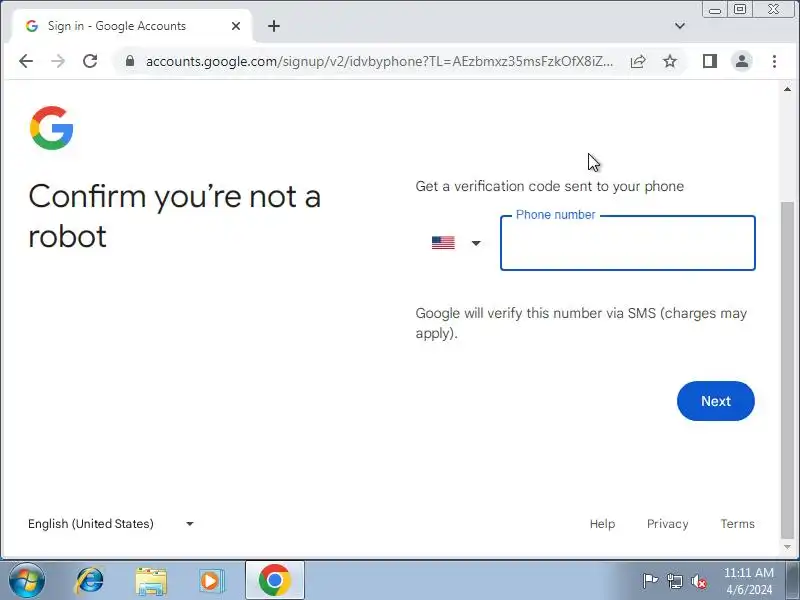Click the Chrome taskbar icon
Image resolution: width=800 pixels, height=600 pixels.
click(x=274, y=581)
